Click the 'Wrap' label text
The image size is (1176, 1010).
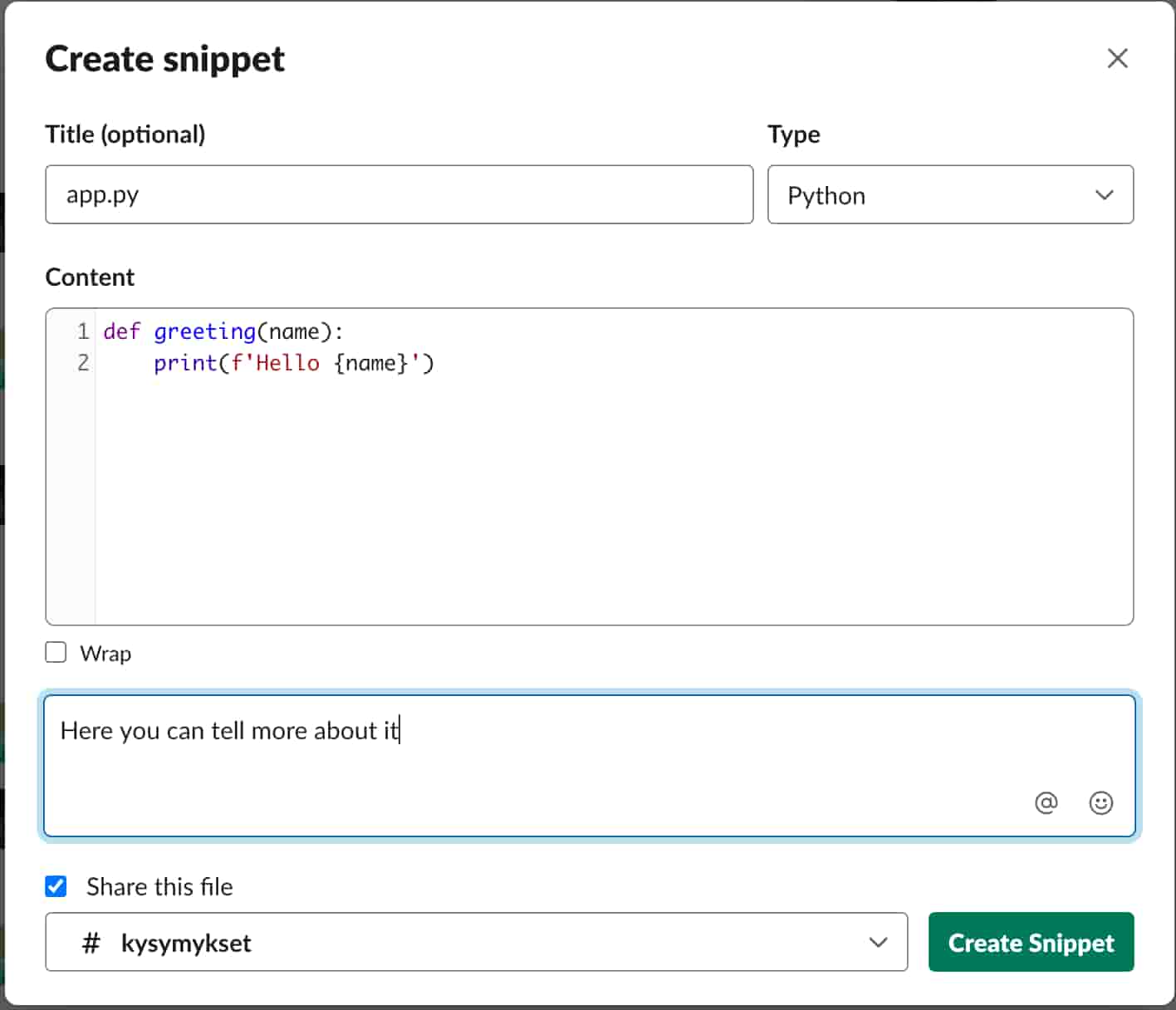105,654
